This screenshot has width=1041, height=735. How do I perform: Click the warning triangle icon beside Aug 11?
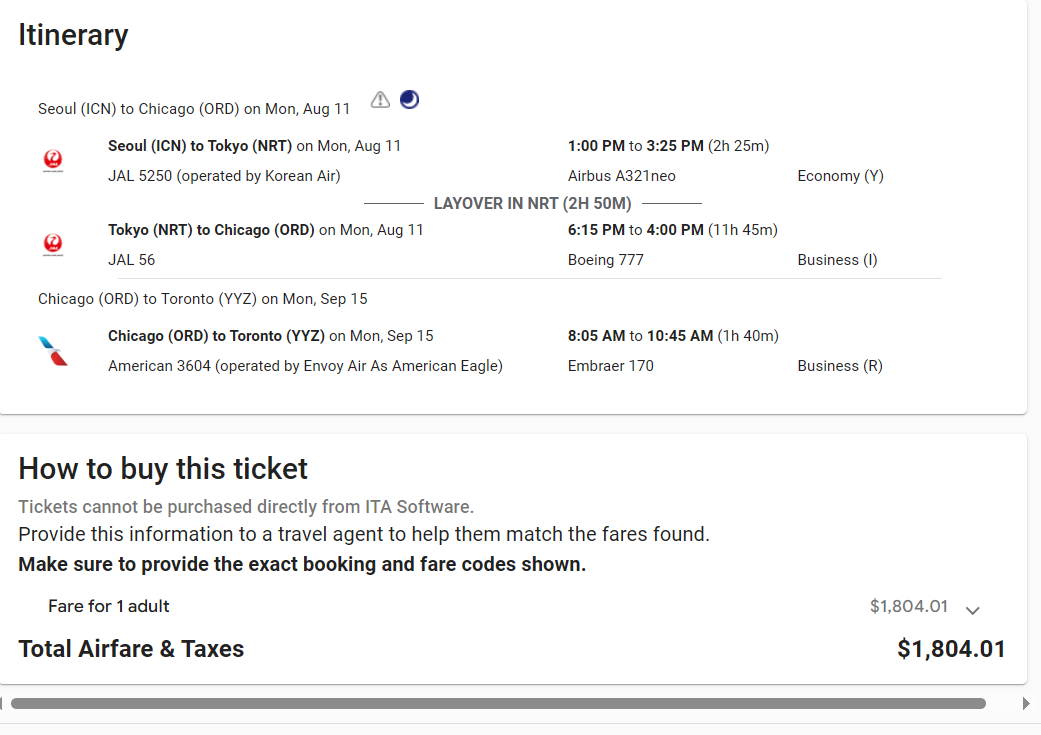point(380,100)
